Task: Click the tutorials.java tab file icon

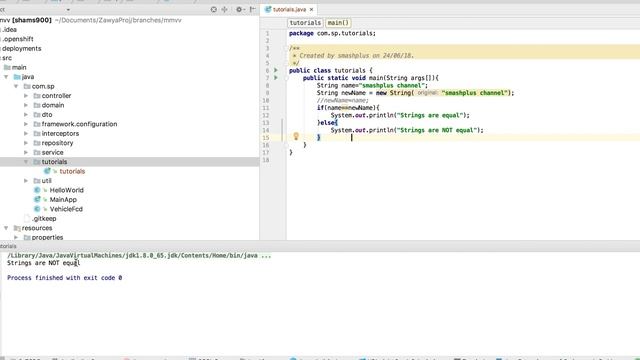Action: [x=268, y=9]
